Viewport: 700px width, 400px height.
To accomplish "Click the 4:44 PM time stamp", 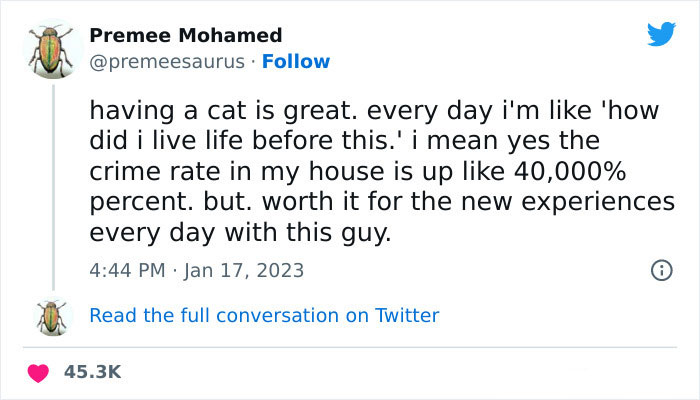I will click(126, 270).
